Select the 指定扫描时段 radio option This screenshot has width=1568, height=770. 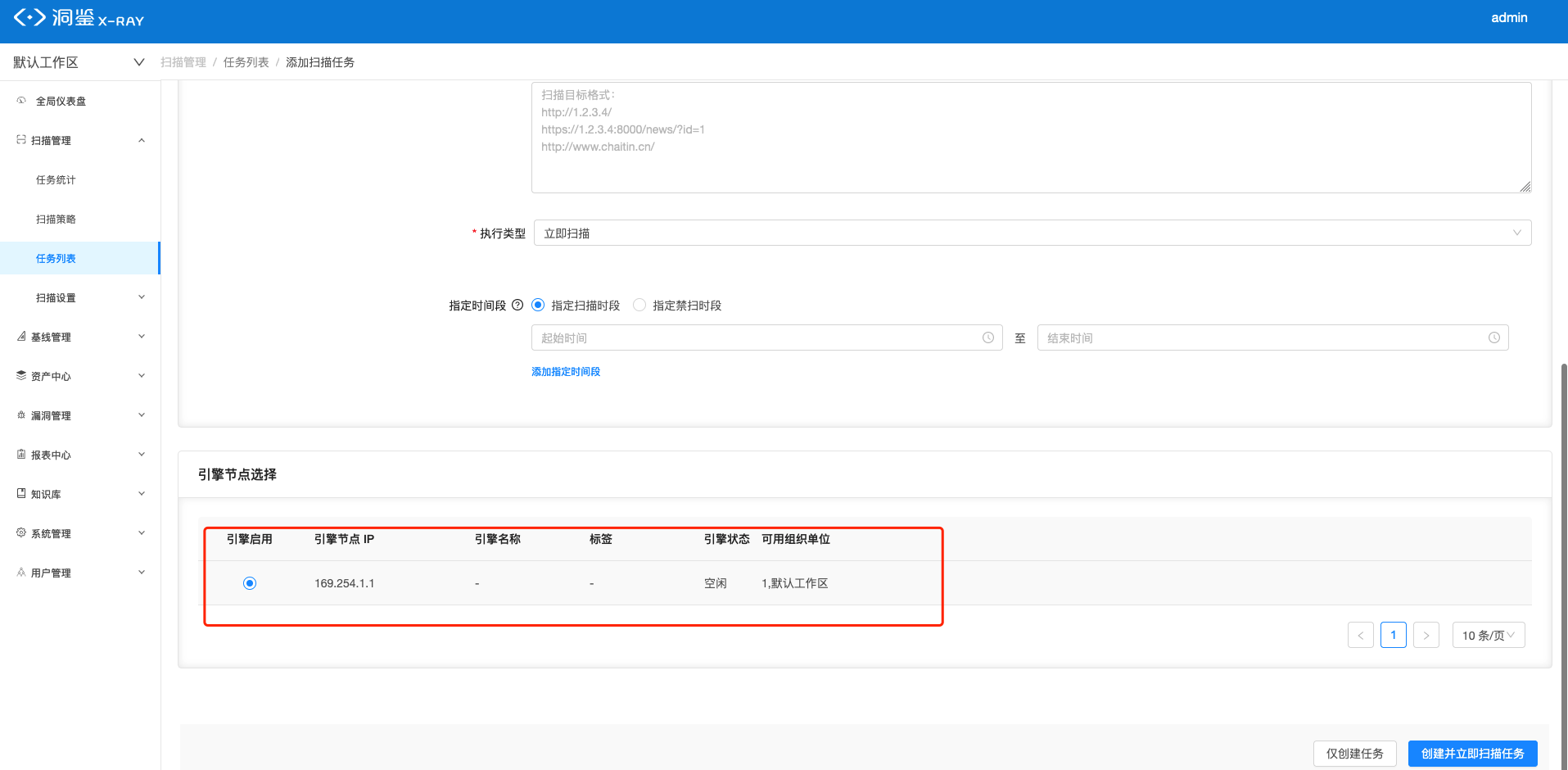click(538, 305)
